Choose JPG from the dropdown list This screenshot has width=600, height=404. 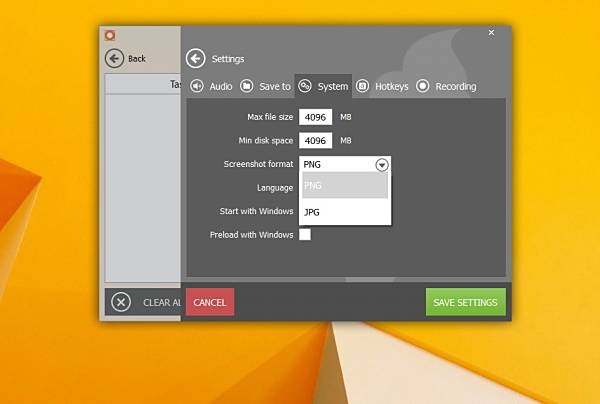[x=345, y=212]
